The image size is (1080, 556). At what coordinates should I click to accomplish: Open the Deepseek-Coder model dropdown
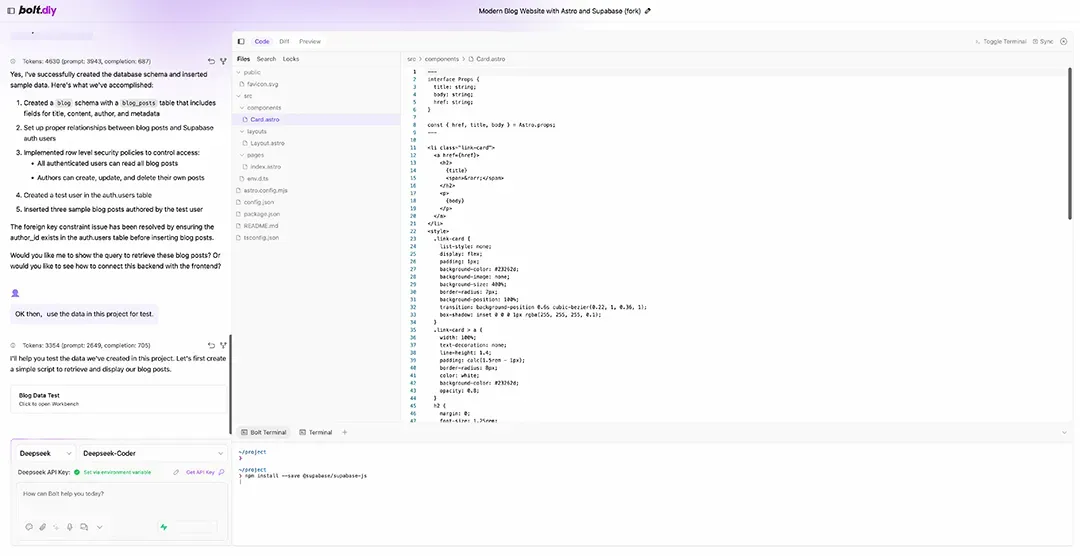tap(153, 453)
